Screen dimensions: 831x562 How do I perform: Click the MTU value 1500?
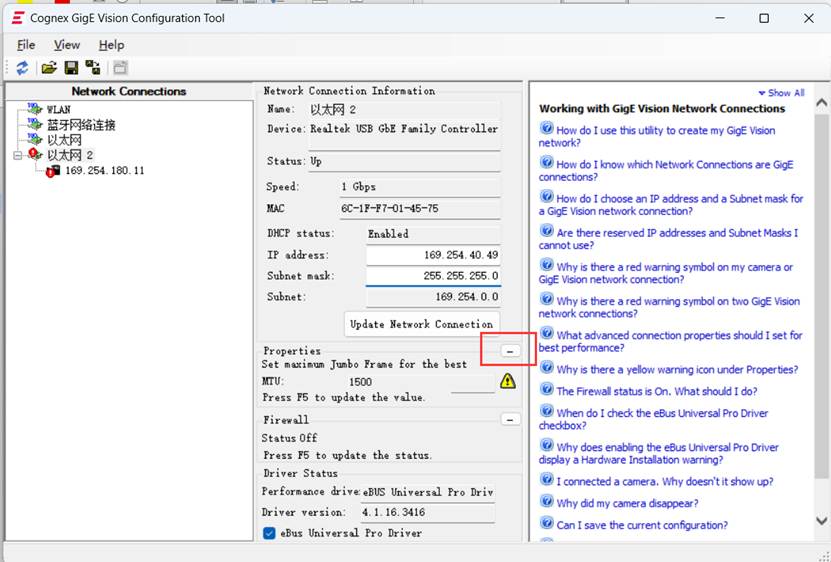[x=360, y=382]
